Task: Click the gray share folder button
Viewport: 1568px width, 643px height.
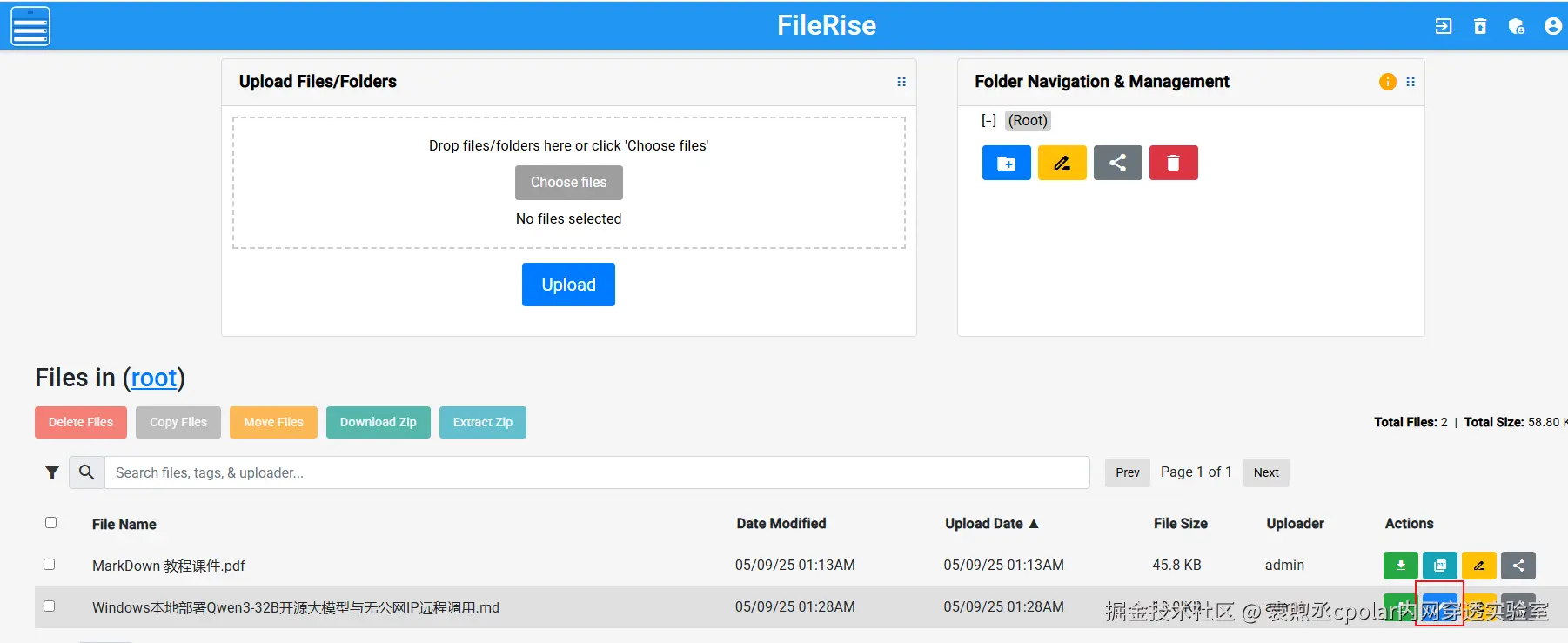Action: 1118,163
